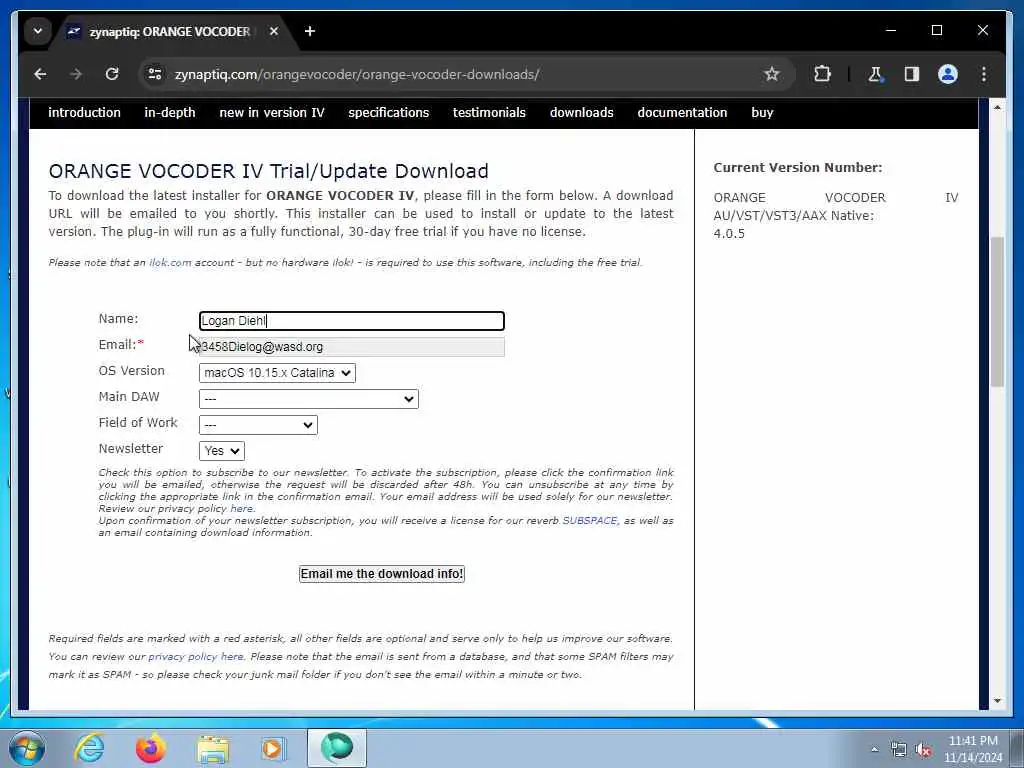Click into the Name input field
The height and width of the screenshot is (768, 1024).
[x=351, y=321]
